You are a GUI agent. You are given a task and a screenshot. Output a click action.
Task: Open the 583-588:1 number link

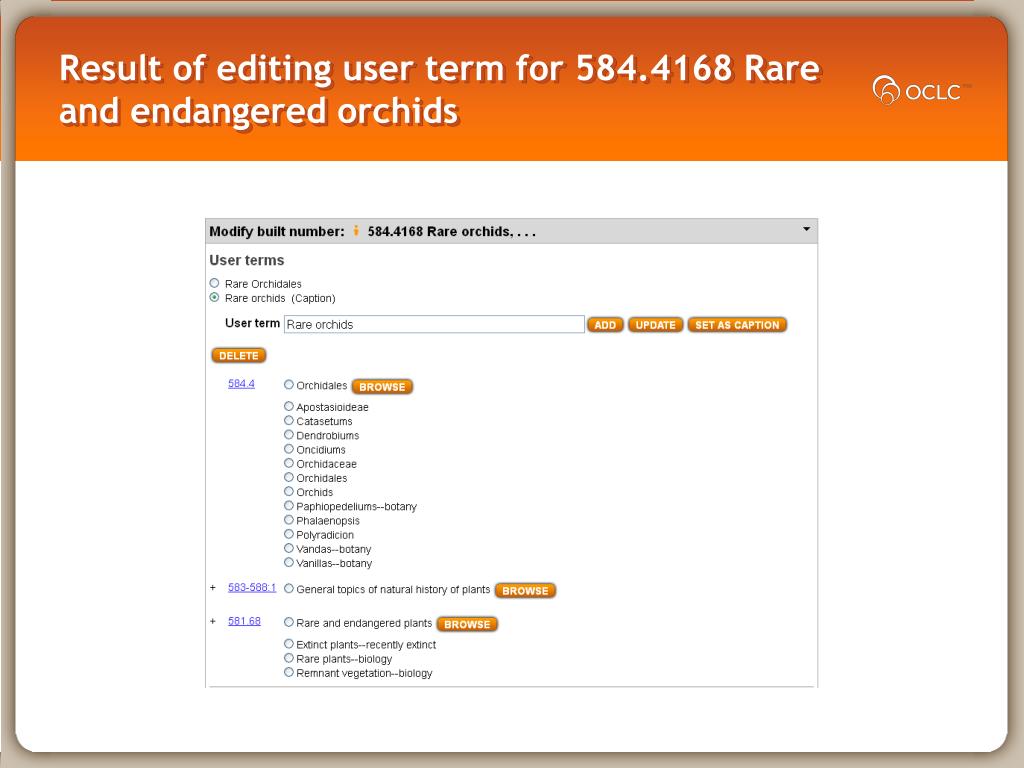coord(252,587)
